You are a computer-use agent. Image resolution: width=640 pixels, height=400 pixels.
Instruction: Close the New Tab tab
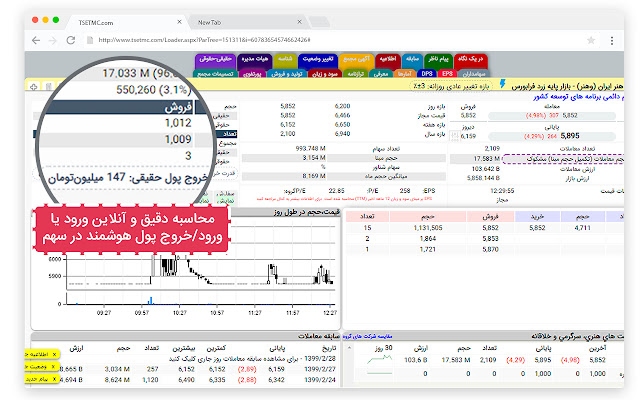[x=299, y=22]
